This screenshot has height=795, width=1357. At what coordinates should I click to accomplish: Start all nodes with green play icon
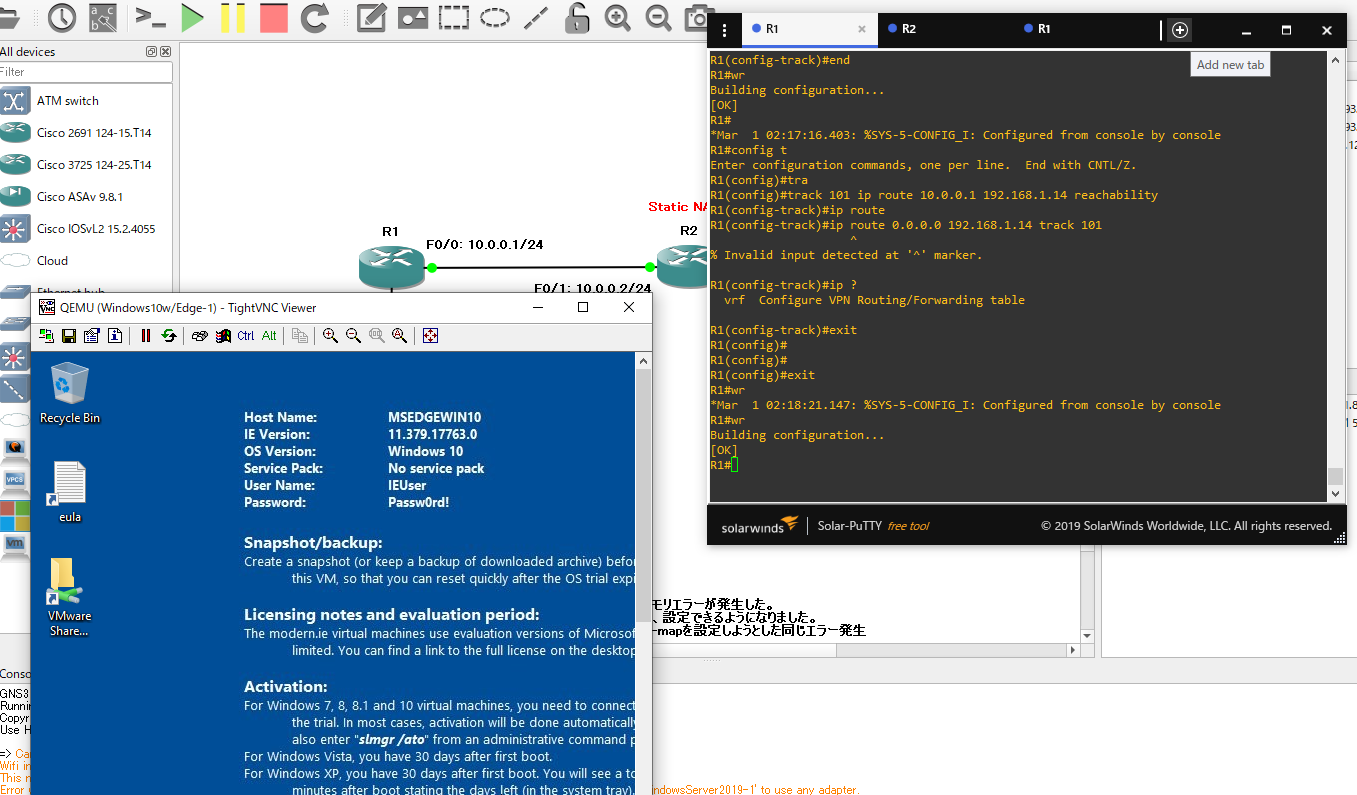192,16
